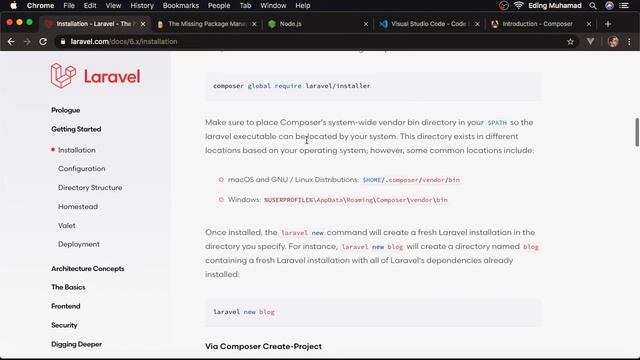Click the Windows AppData Composer vendor path

(x=356, y=200)
